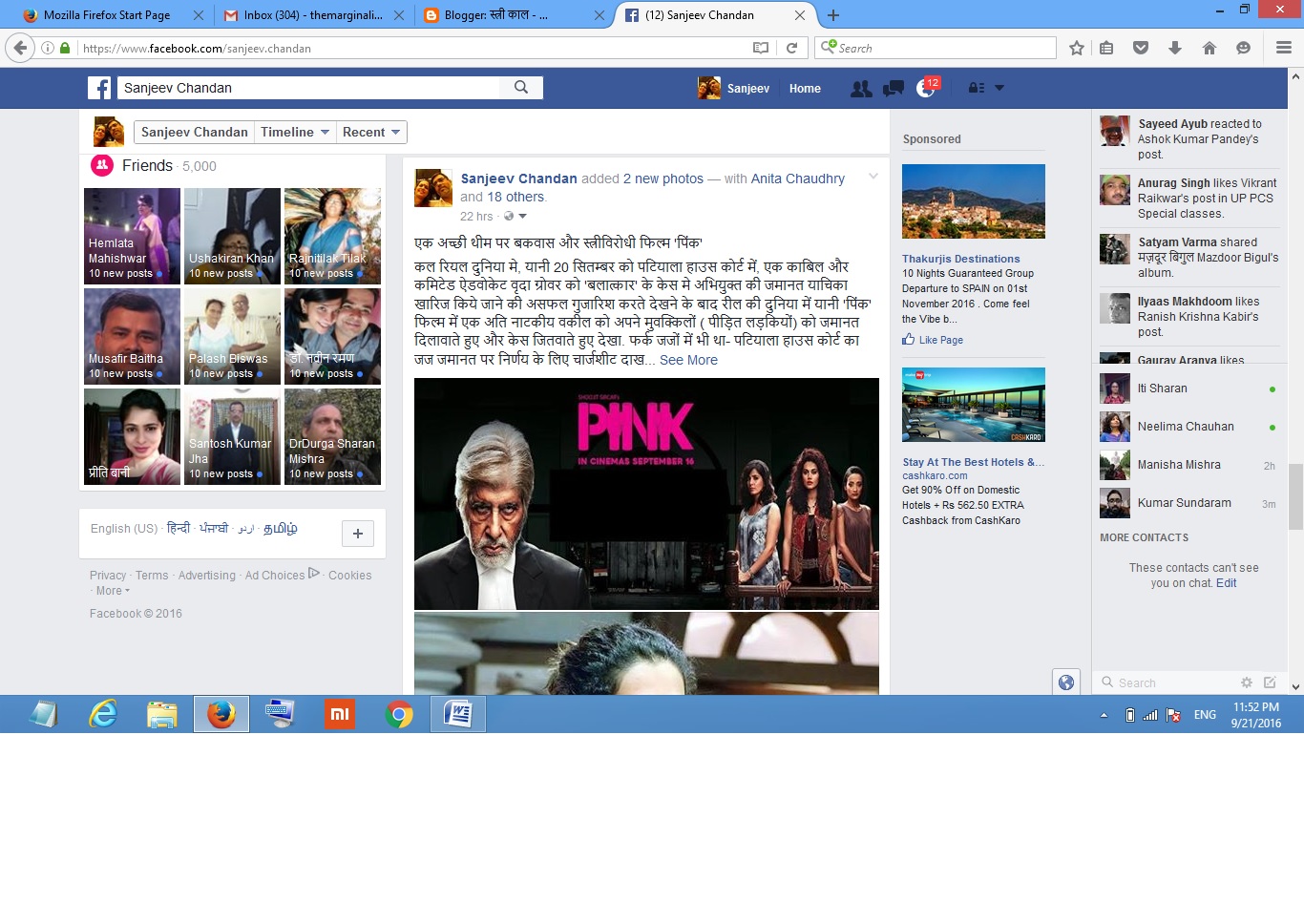Launch Google Chrome from taskbar
Screen dimensions: 1304x924
click(x=399, y=714)
